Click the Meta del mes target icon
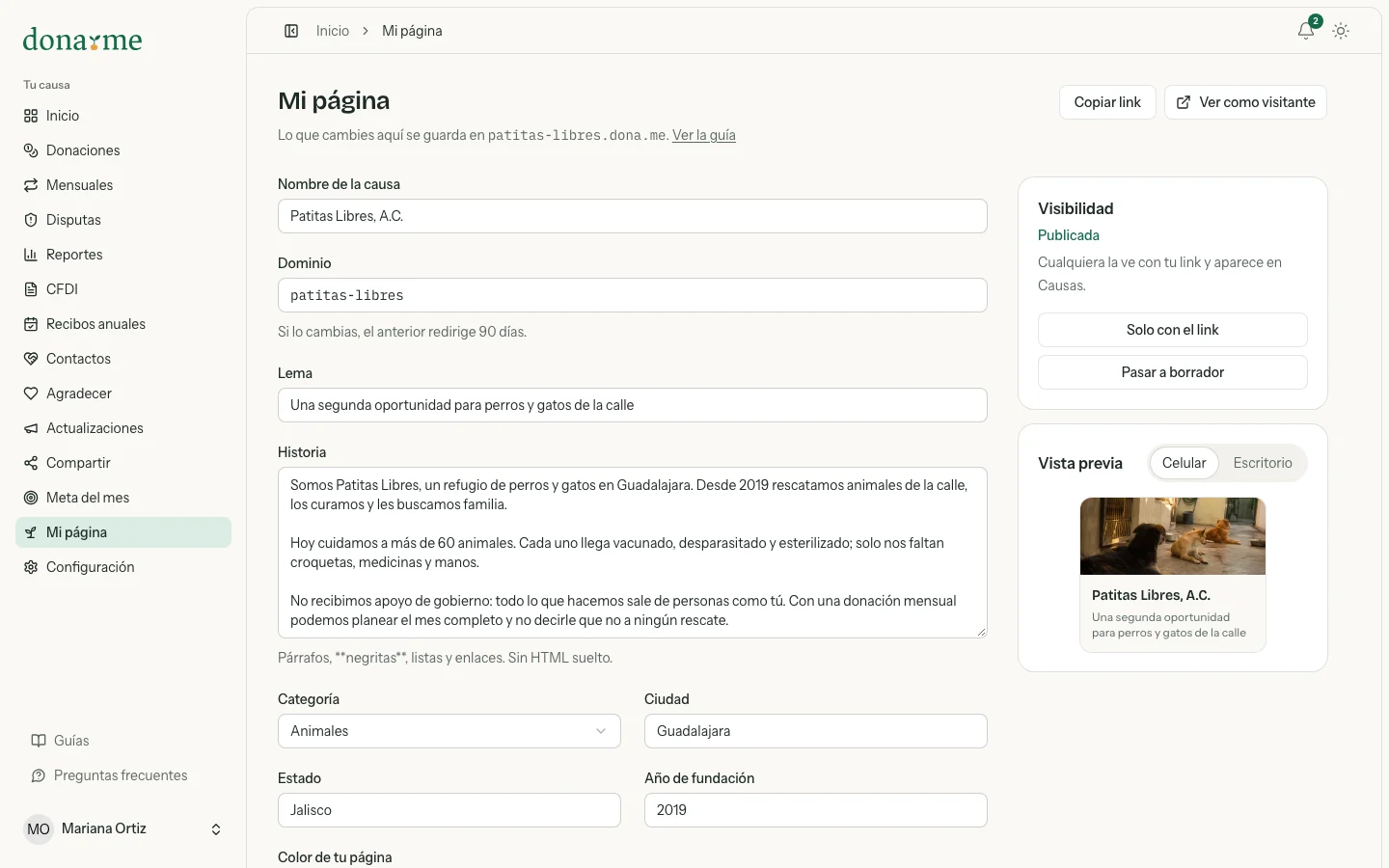The height and width of the screenshot is (868, 1389). point(31,498)
